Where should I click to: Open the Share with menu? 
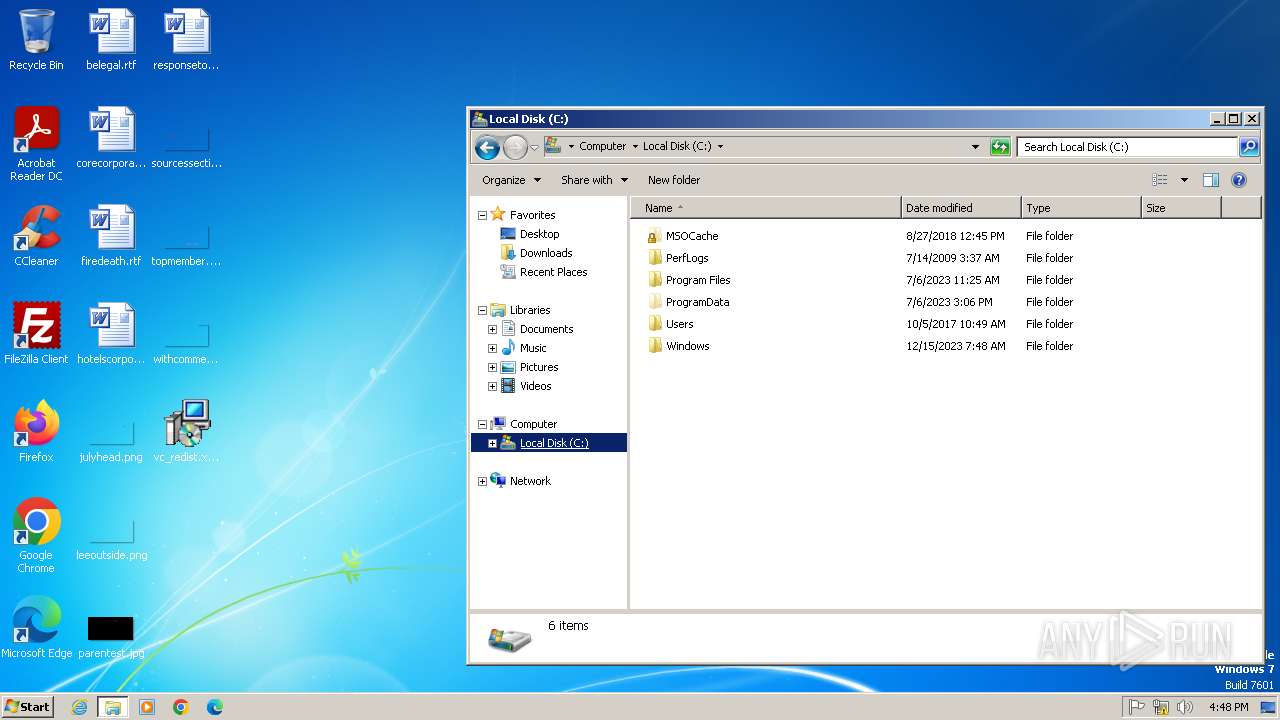pos(595,180)
